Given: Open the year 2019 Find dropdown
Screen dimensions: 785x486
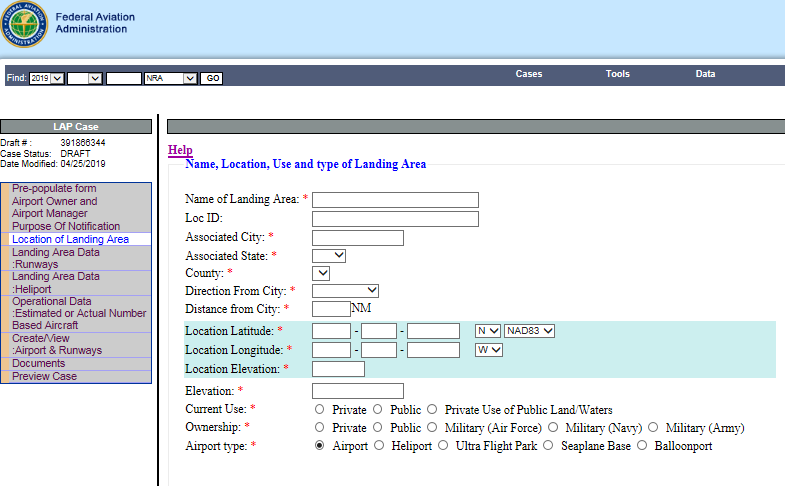Looking at the screenshot, I should pyautogui.click(x=47, y=78).
